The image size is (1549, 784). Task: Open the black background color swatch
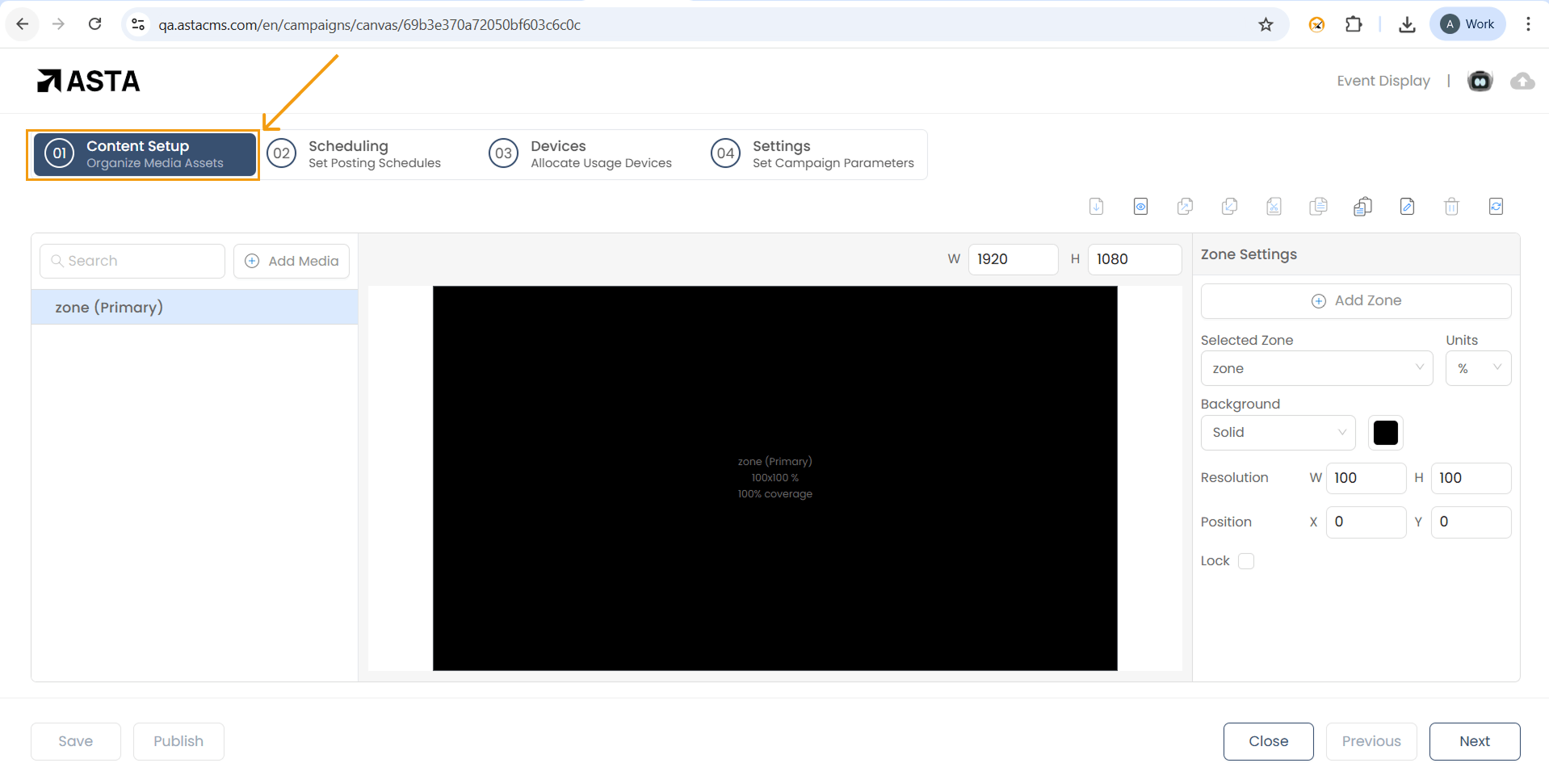tap(1385, 433)
